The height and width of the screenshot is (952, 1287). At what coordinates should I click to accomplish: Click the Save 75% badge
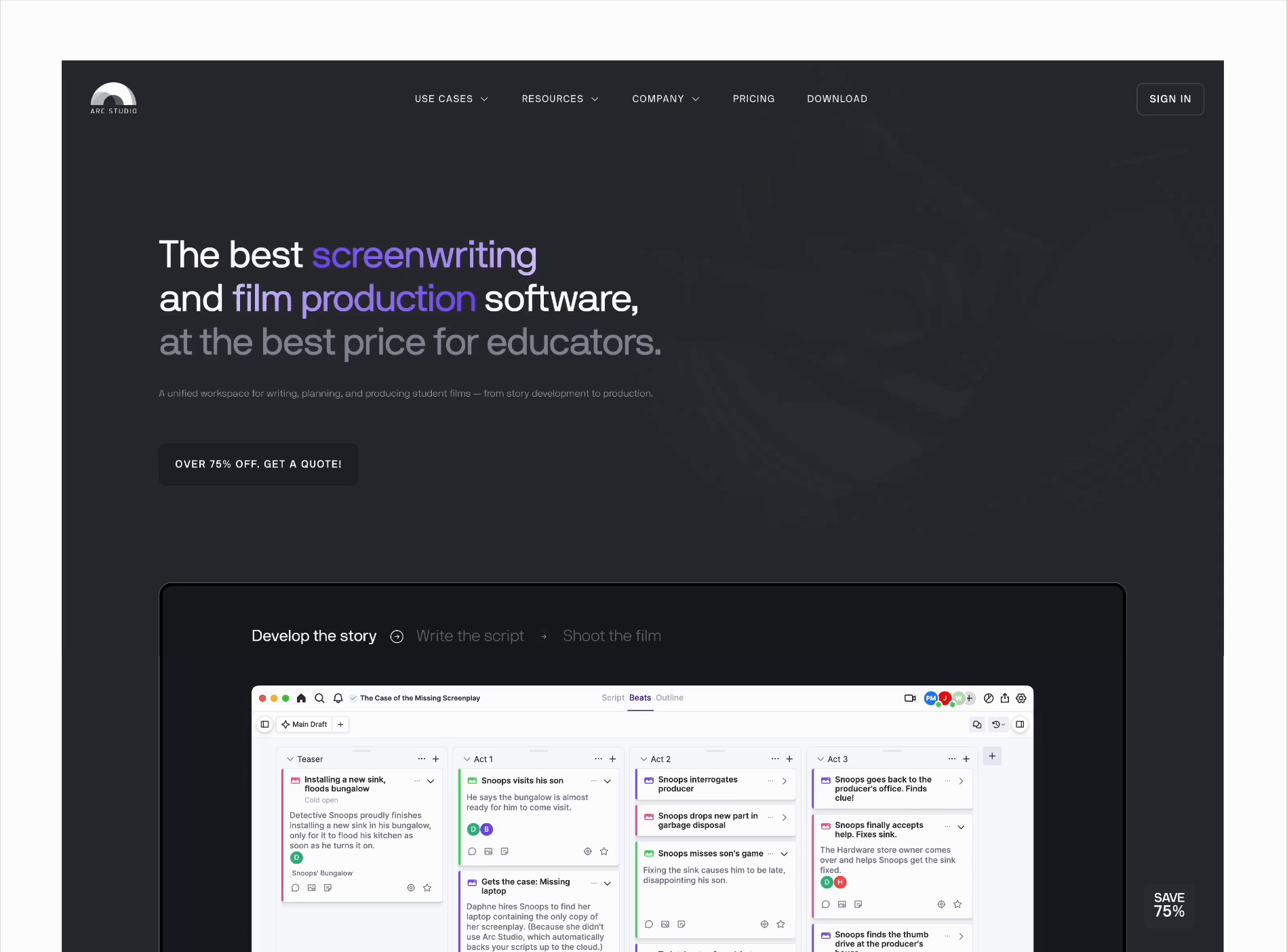[x=1169, y=905]
